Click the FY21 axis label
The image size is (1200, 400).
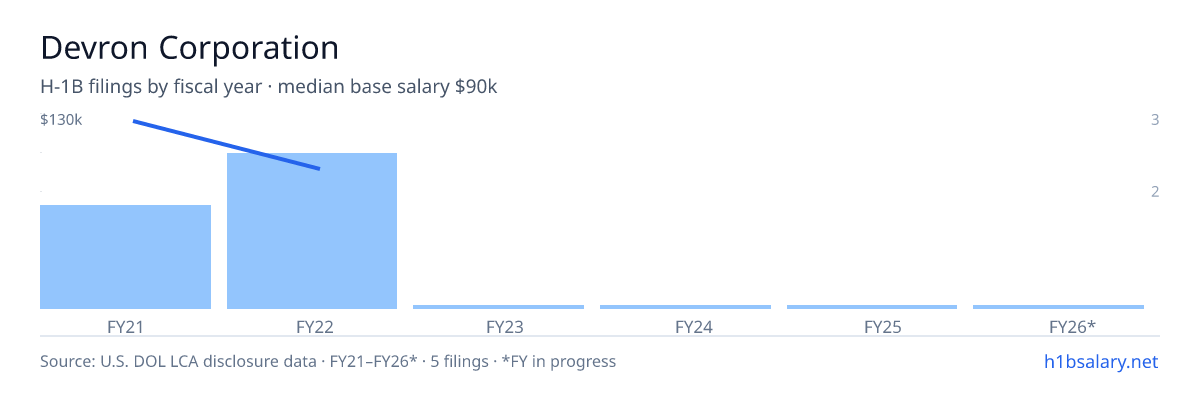125,326
